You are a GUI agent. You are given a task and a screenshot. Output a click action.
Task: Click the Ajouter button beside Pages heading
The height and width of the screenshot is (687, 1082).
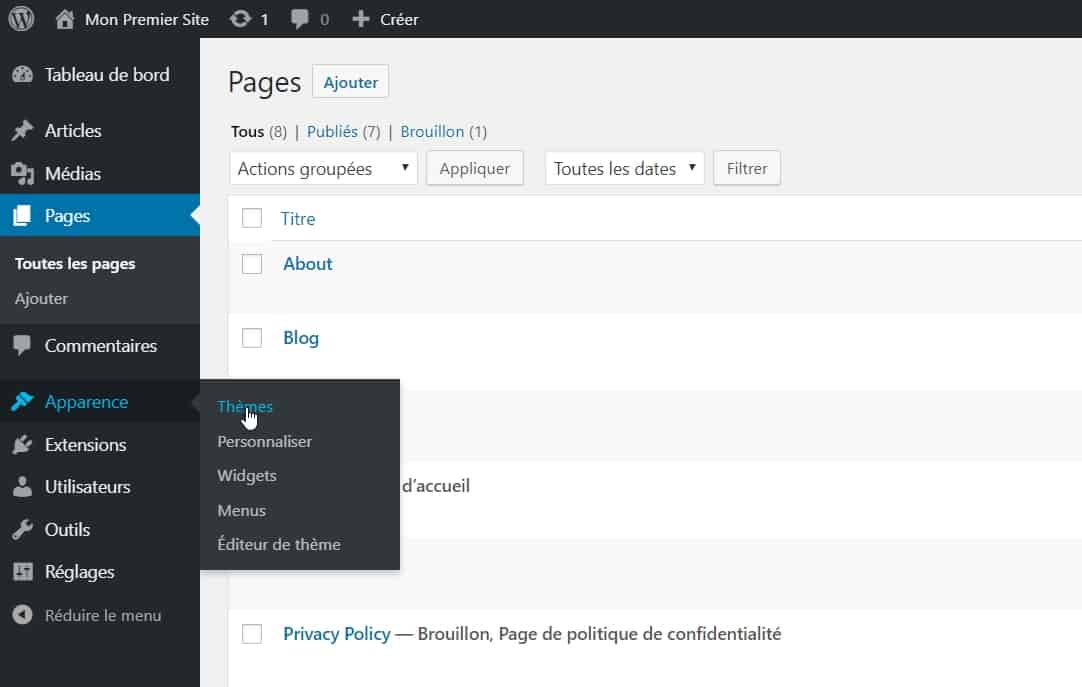351,82
